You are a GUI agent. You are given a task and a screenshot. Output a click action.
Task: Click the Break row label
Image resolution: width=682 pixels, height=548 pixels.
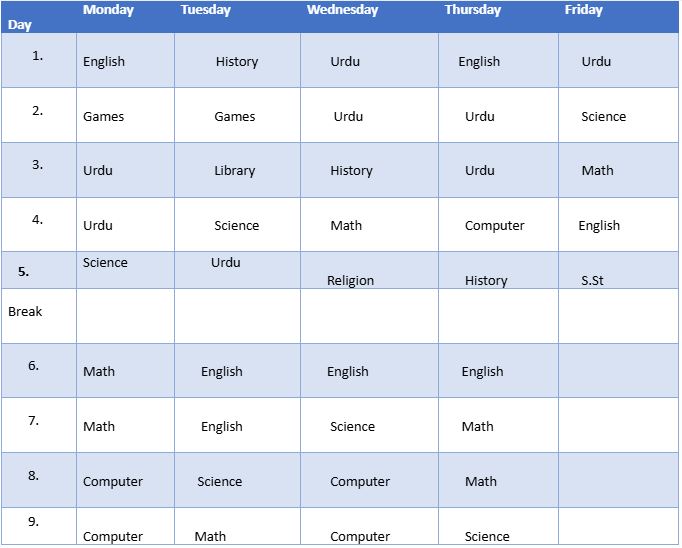39,316
